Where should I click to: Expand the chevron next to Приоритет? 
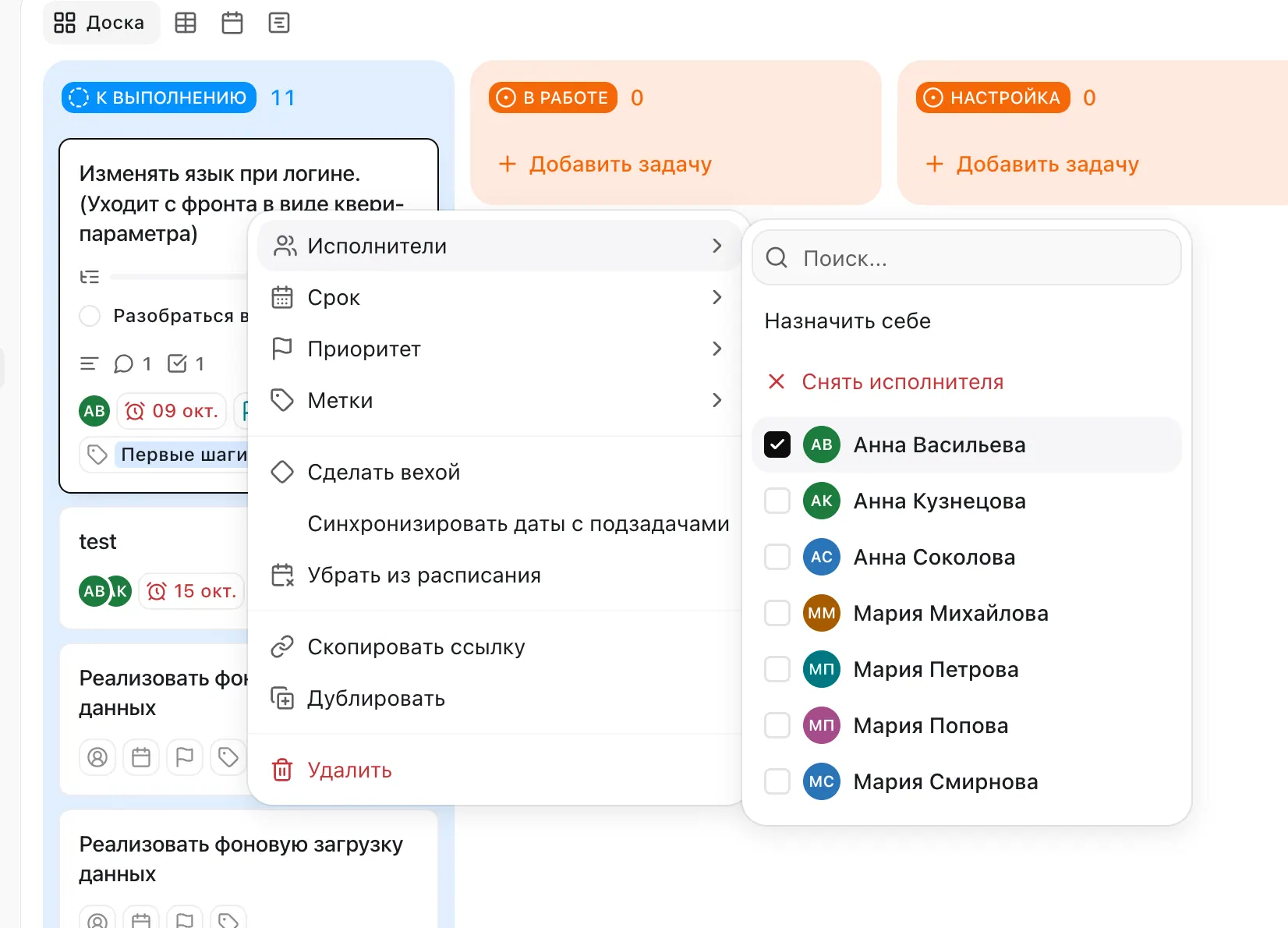tap(717, 349)
